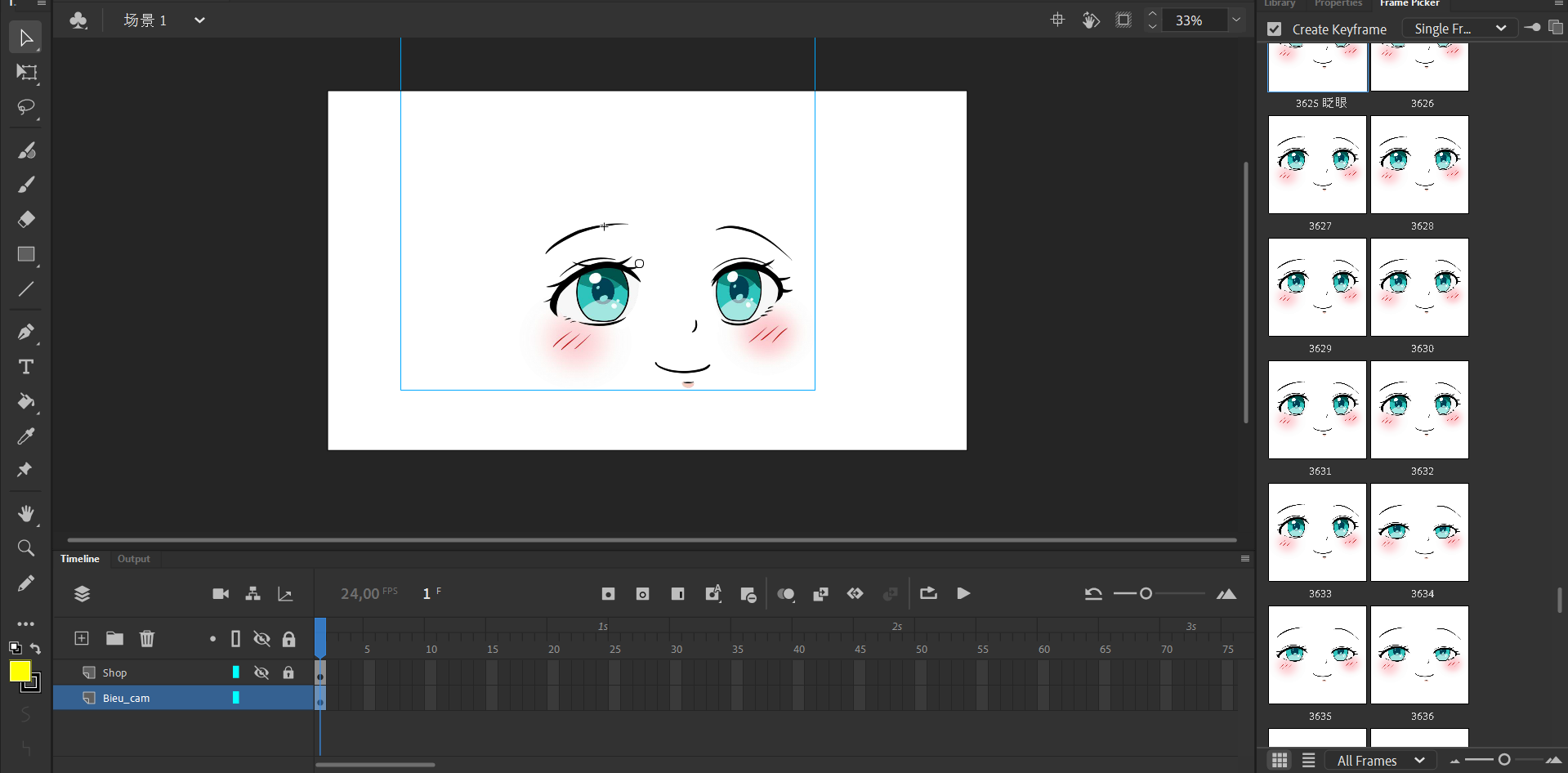Screen dimensions: 1568x773
Task: Pick the Eraser tool
Action: (x=26, y=219)
